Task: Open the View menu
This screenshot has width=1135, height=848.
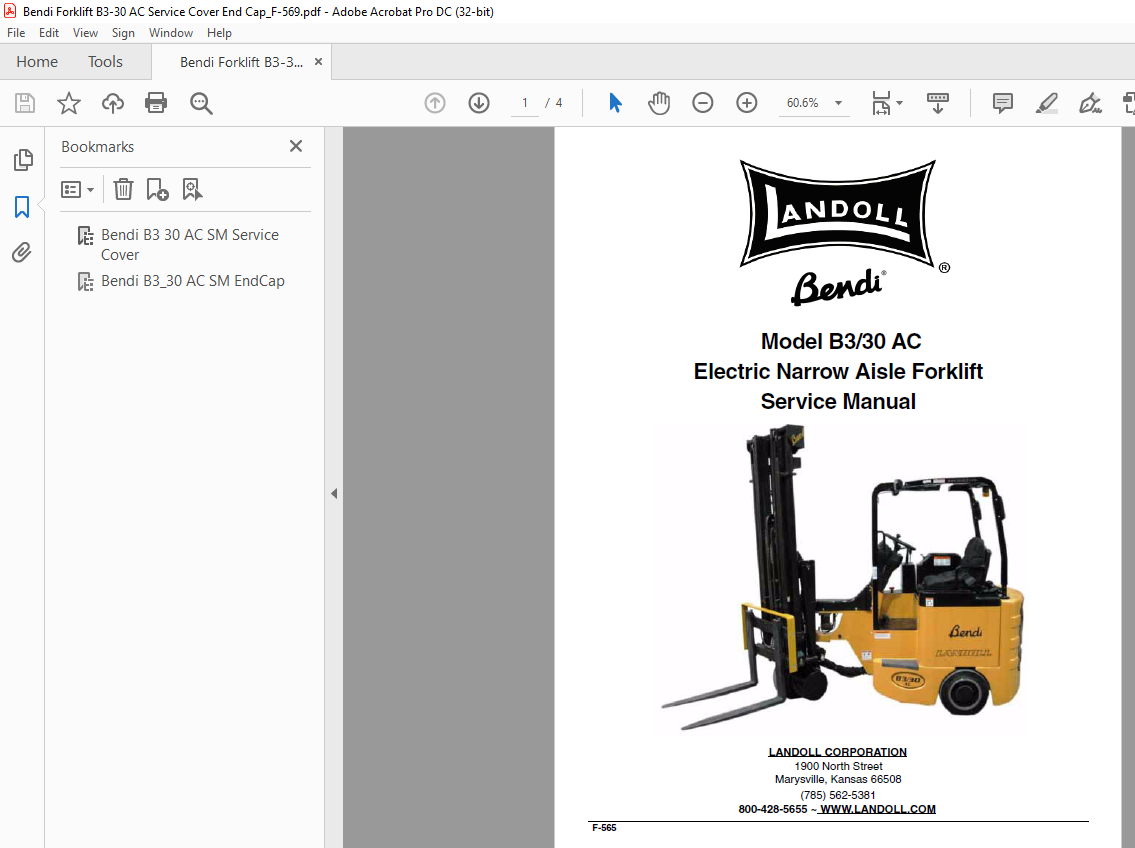Action: click(x=85, y=33)
